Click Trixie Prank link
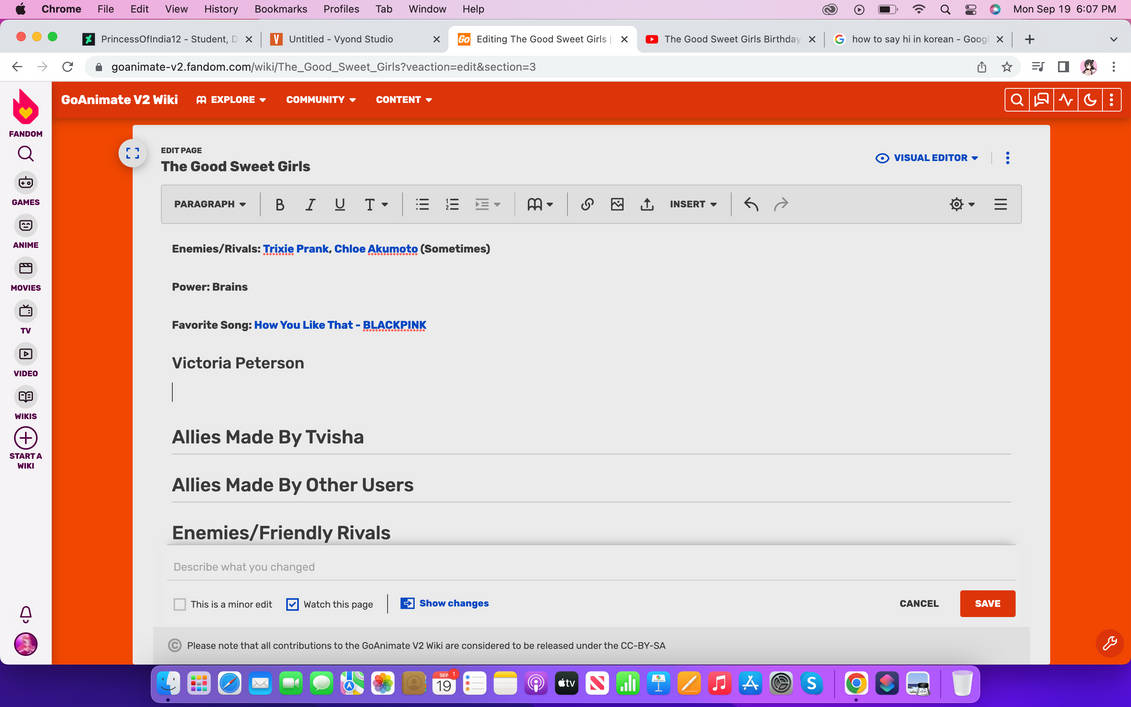 click(296, 249)
